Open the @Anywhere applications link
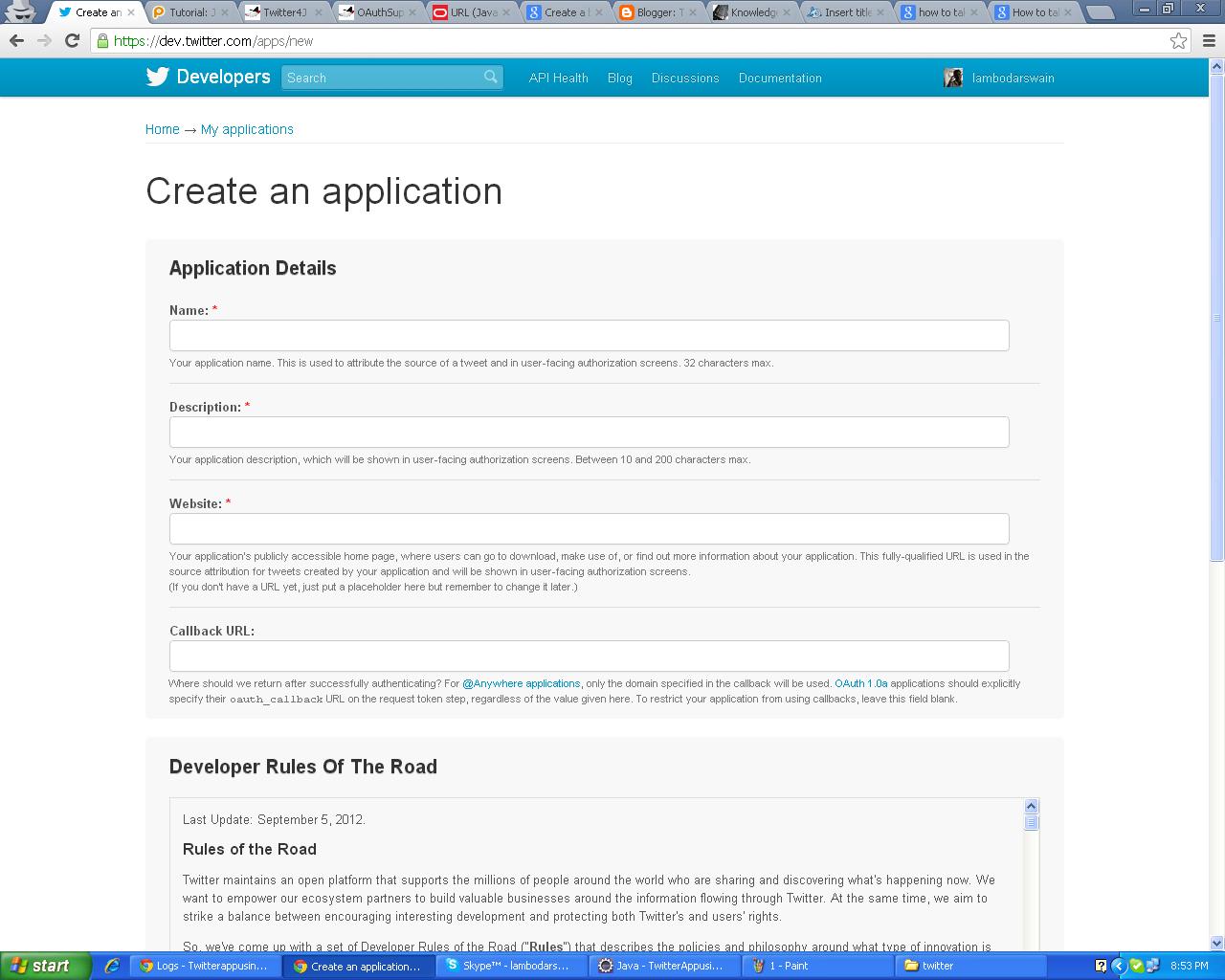The height and width of the screenshot is (980, 1225). (x=521, y=683)
